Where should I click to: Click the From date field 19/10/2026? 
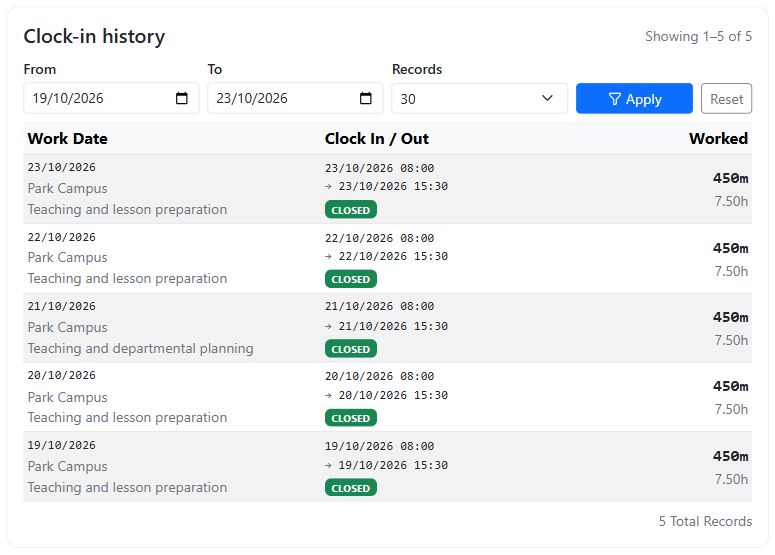click(111, 98)
